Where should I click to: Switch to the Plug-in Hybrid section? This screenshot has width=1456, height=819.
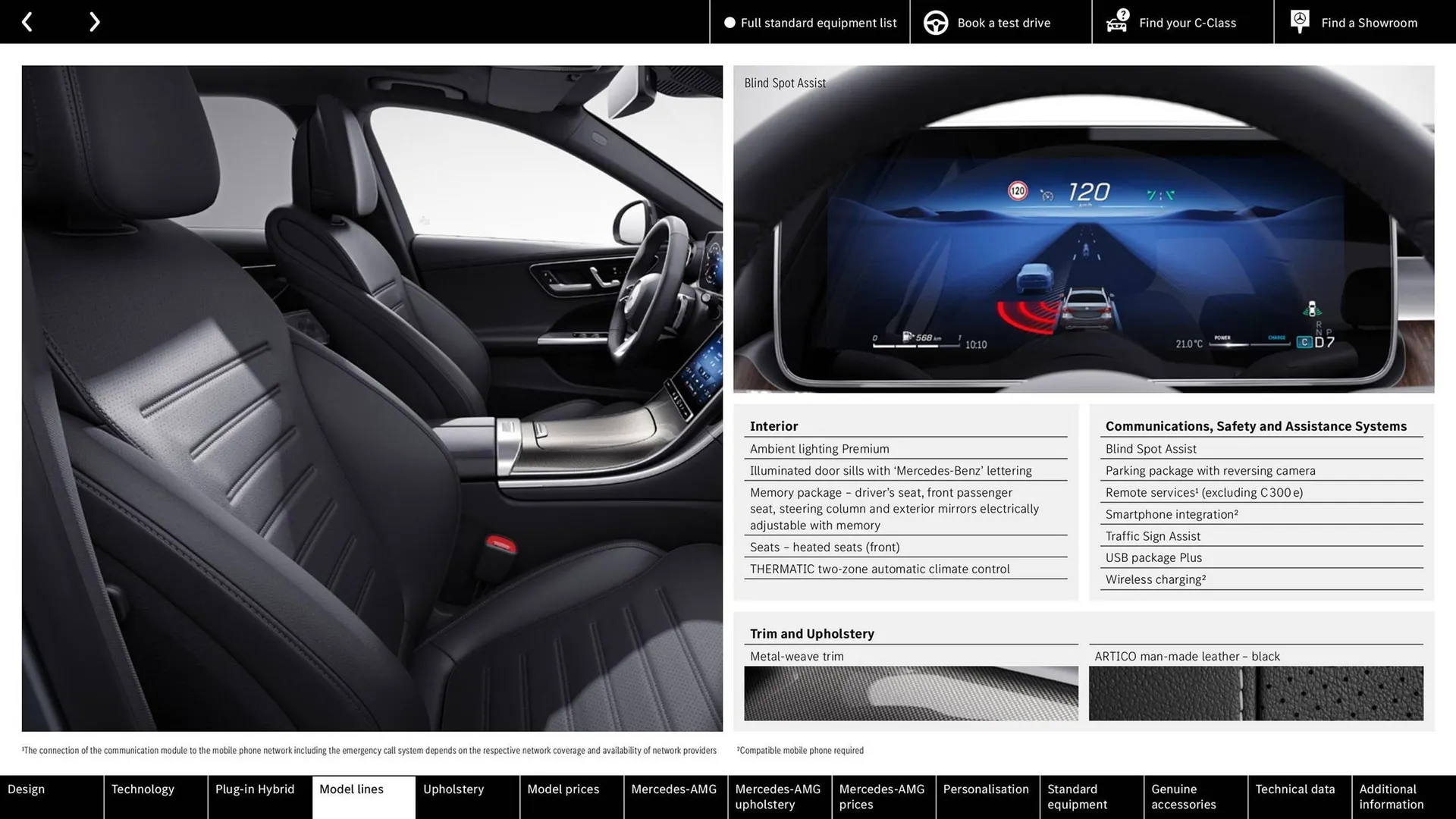(x=254, y=789)
